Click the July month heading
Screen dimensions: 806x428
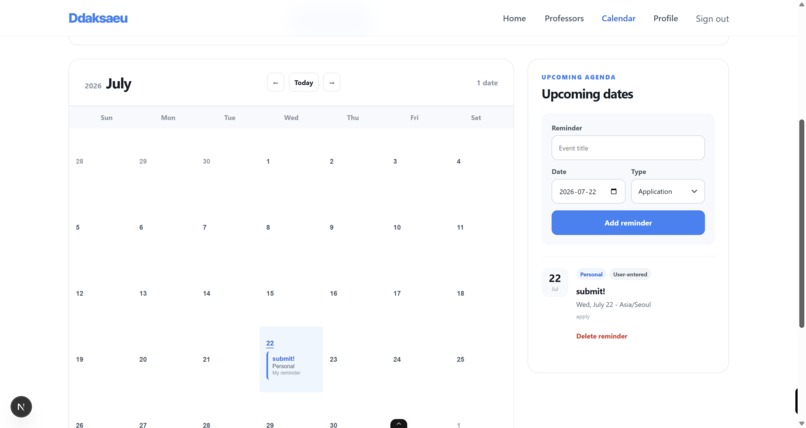point(119,84)
